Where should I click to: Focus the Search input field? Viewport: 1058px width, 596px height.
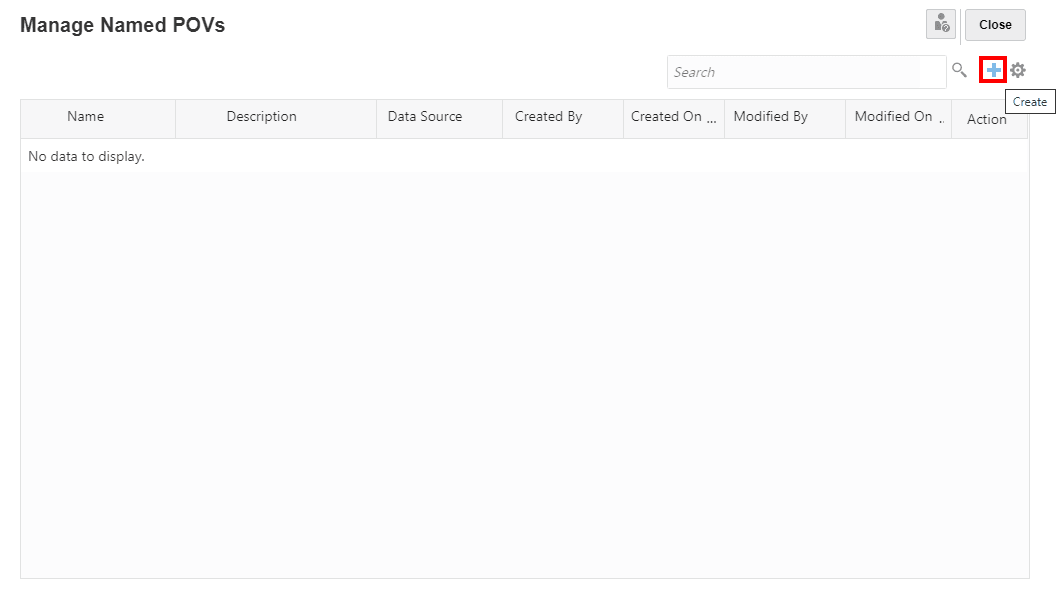point(806,72)
